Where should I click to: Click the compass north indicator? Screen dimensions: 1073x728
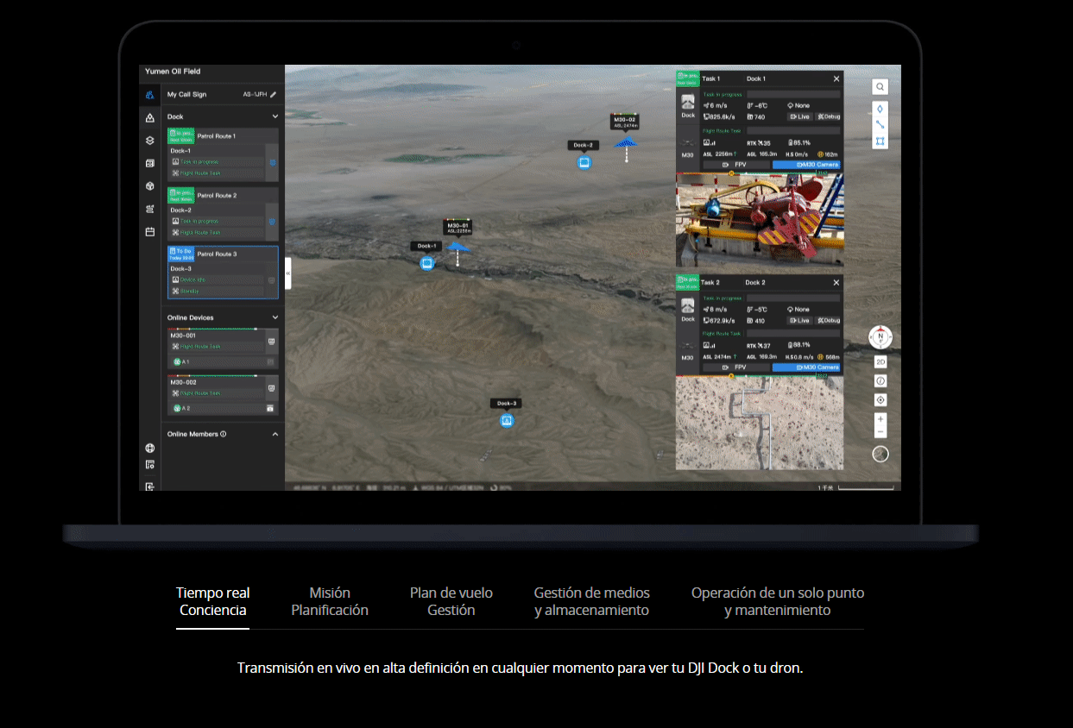point(880,337)
